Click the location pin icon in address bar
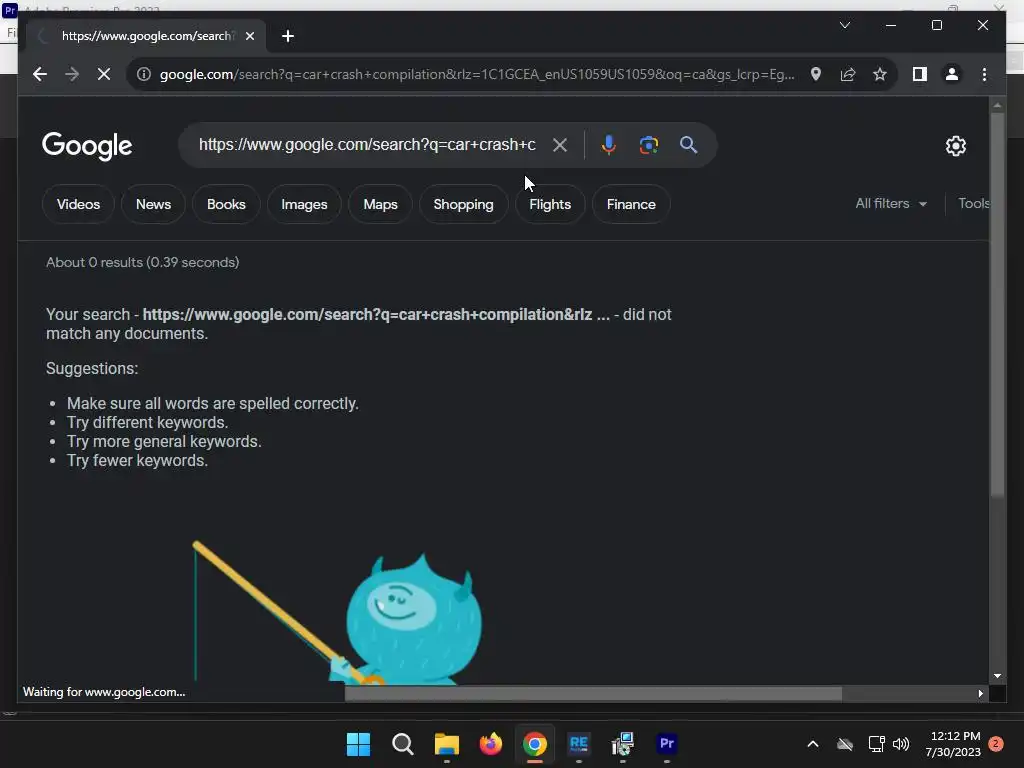The image size is (1024, 768). (x=816, y=74)
